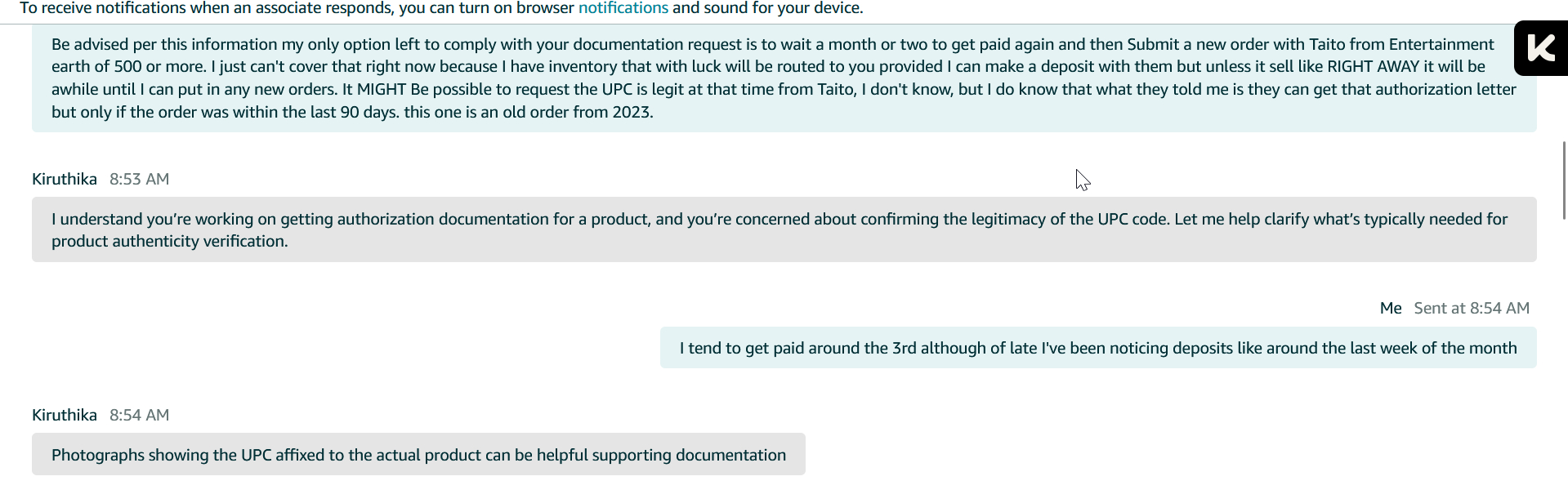Open the browser notifications link

click(x=623, y=8)
